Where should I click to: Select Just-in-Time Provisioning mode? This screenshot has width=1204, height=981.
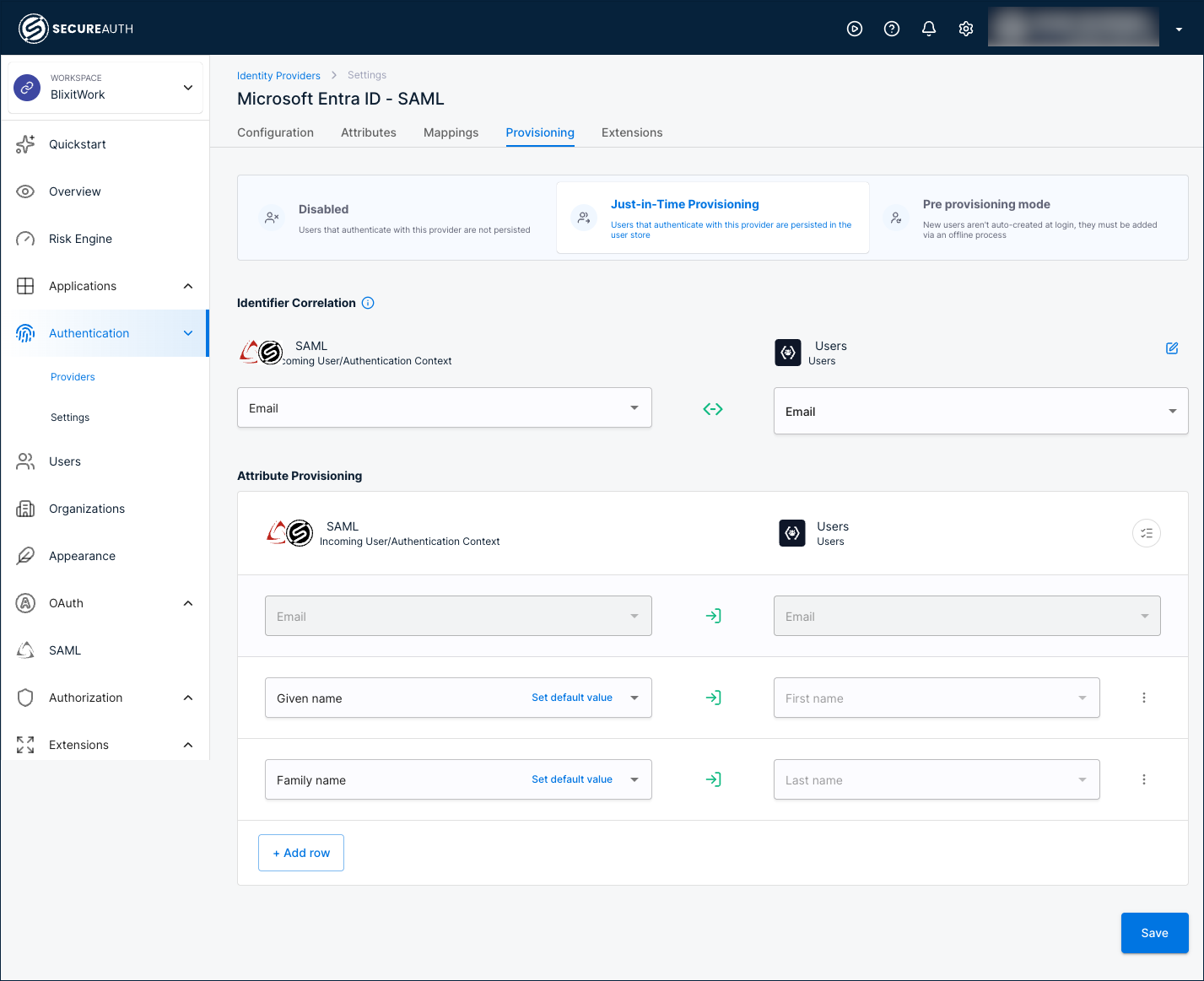[713, 218]
